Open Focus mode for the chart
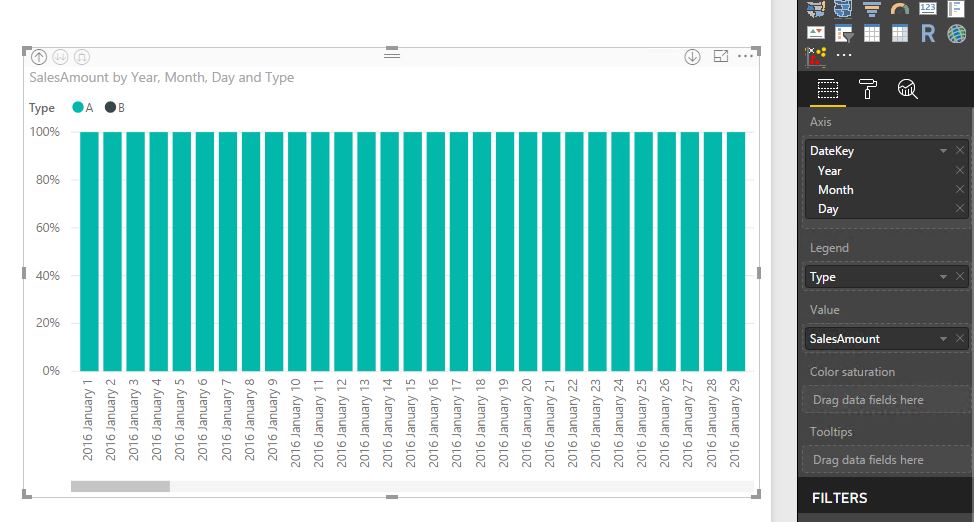This screenshot has width=974, height=522. click(x=721, y=57)
